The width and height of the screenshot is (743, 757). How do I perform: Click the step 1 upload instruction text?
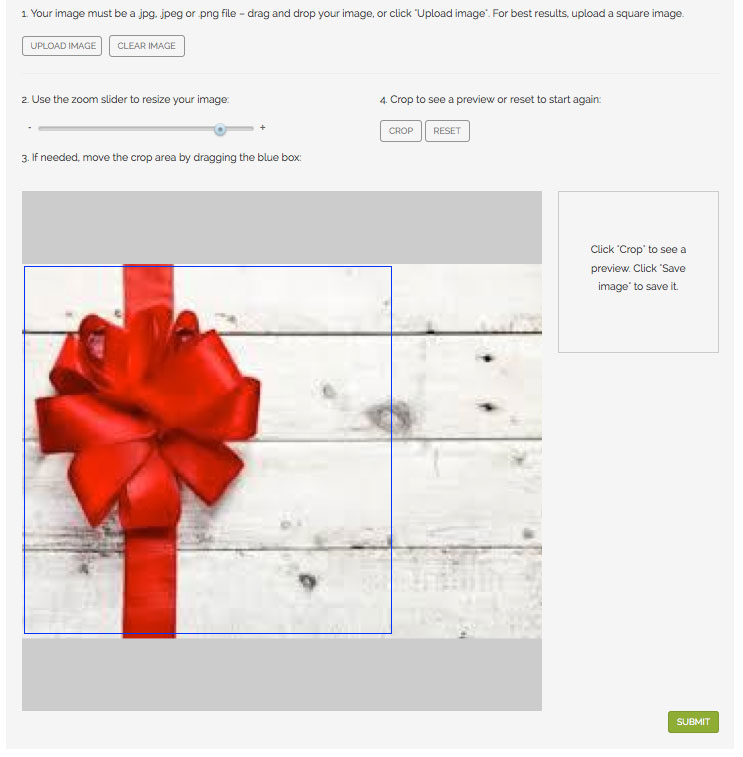pyautogui.click(x=352, y=14)
